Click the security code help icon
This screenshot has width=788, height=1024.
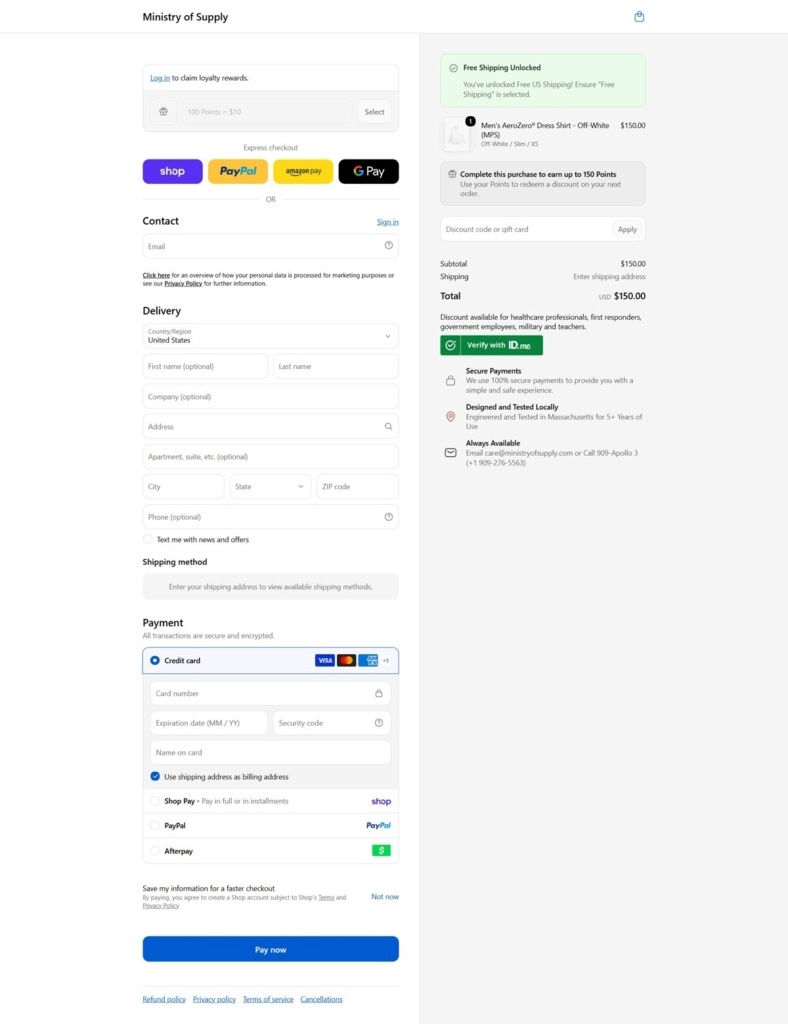[379, 723]
